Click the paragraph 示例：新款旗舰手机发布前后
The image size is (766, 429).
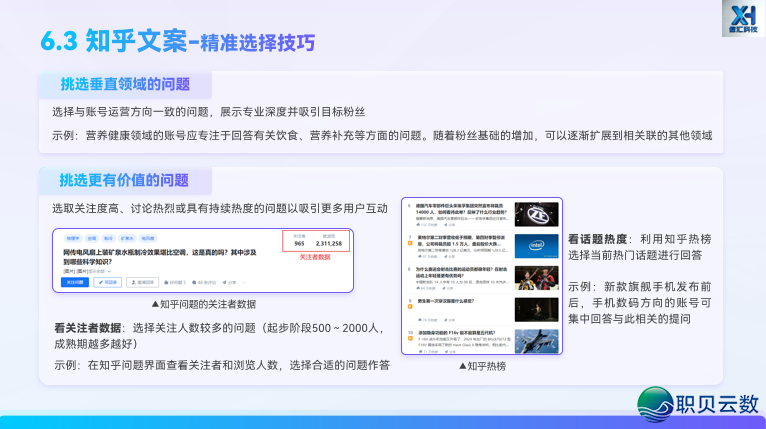click(639, 303)
